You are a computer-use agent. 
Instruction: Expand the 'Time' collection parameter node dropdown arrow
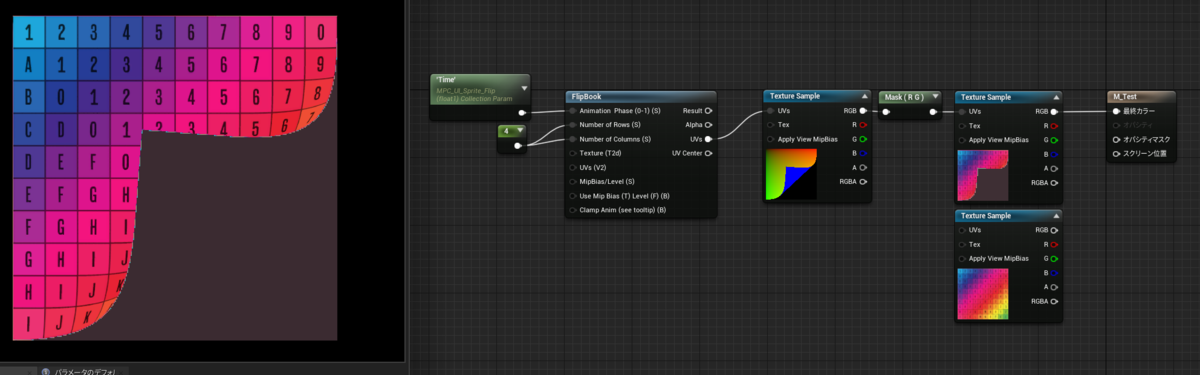point(524,88)
